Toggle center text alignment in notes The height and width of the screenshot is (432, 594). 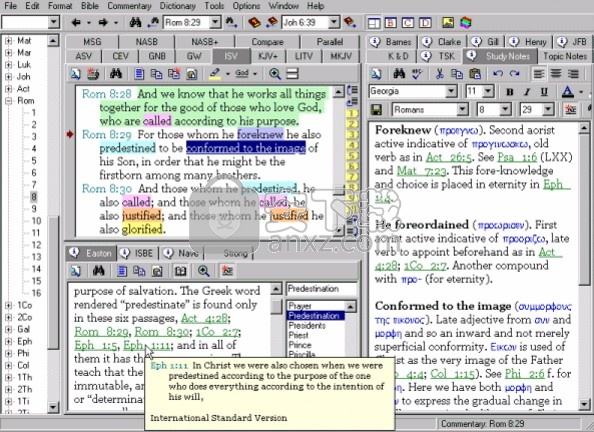pos(556,74)
